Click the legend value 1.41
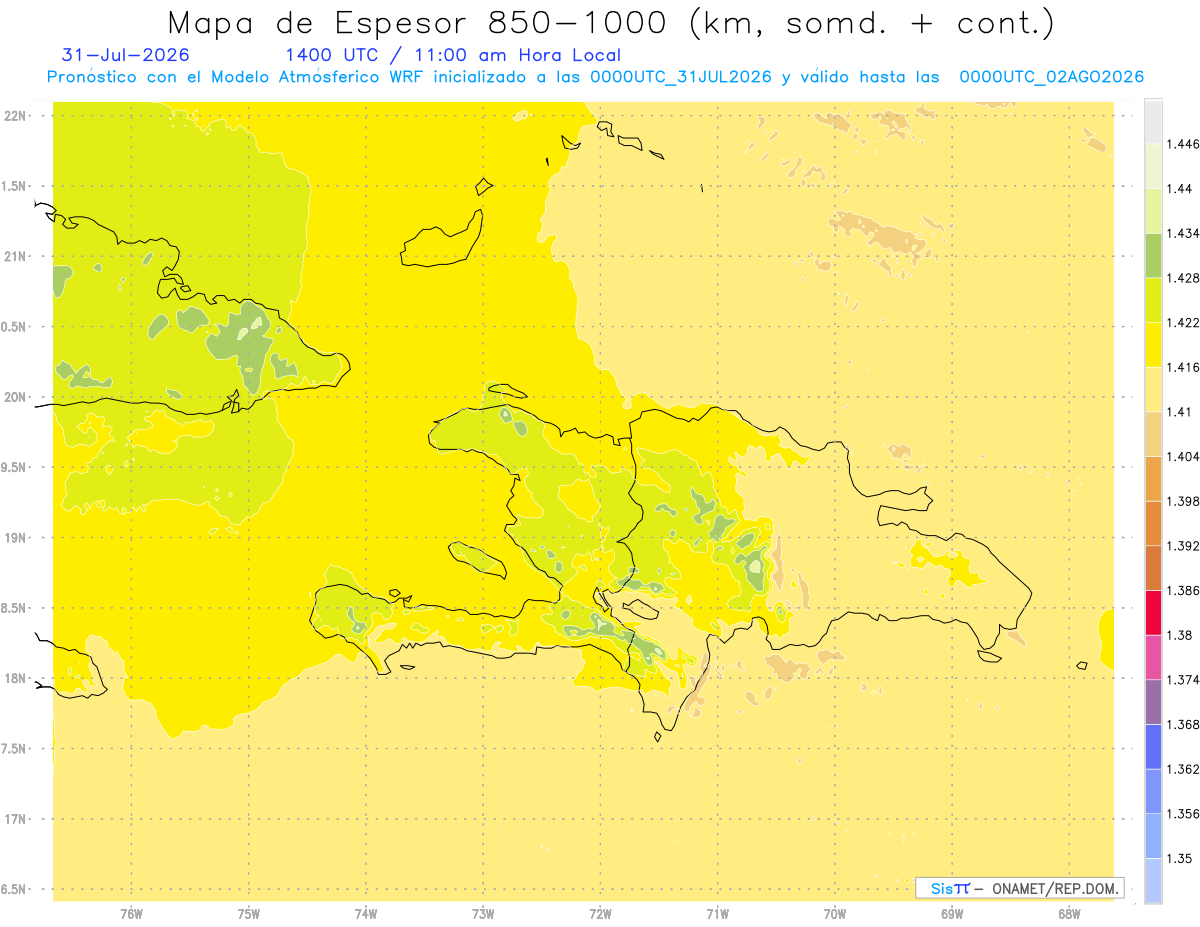This screenshot has height=927, width=1200. pos(1180,411)
